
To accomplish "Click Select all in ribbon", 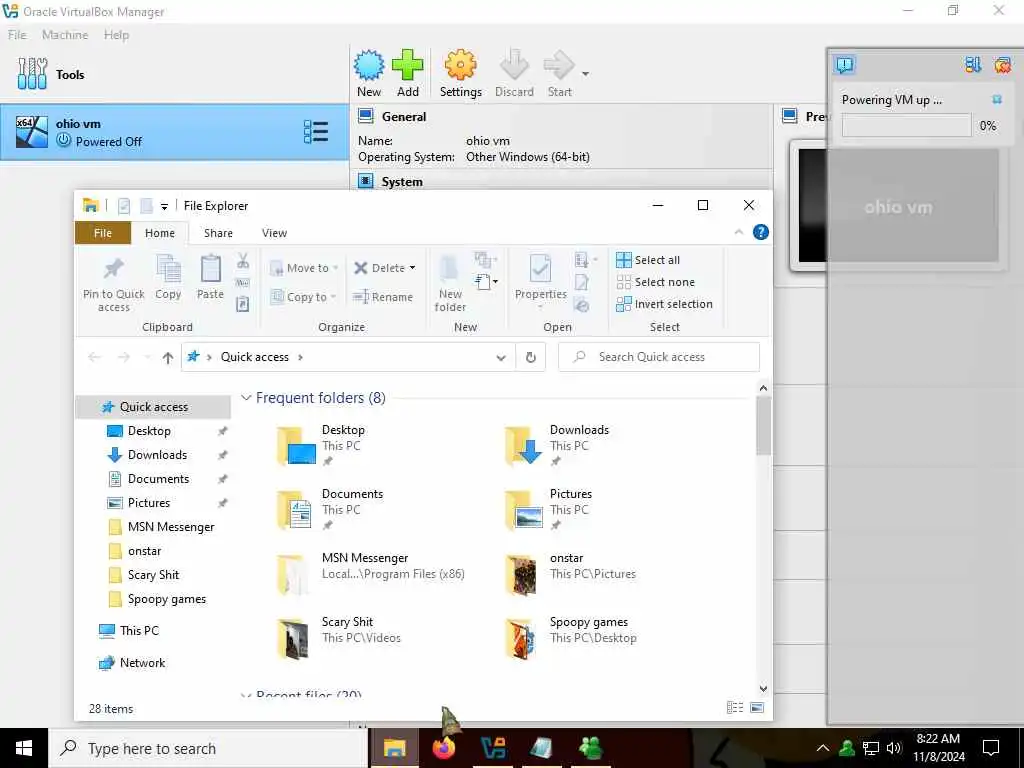I will click(648, 260).
